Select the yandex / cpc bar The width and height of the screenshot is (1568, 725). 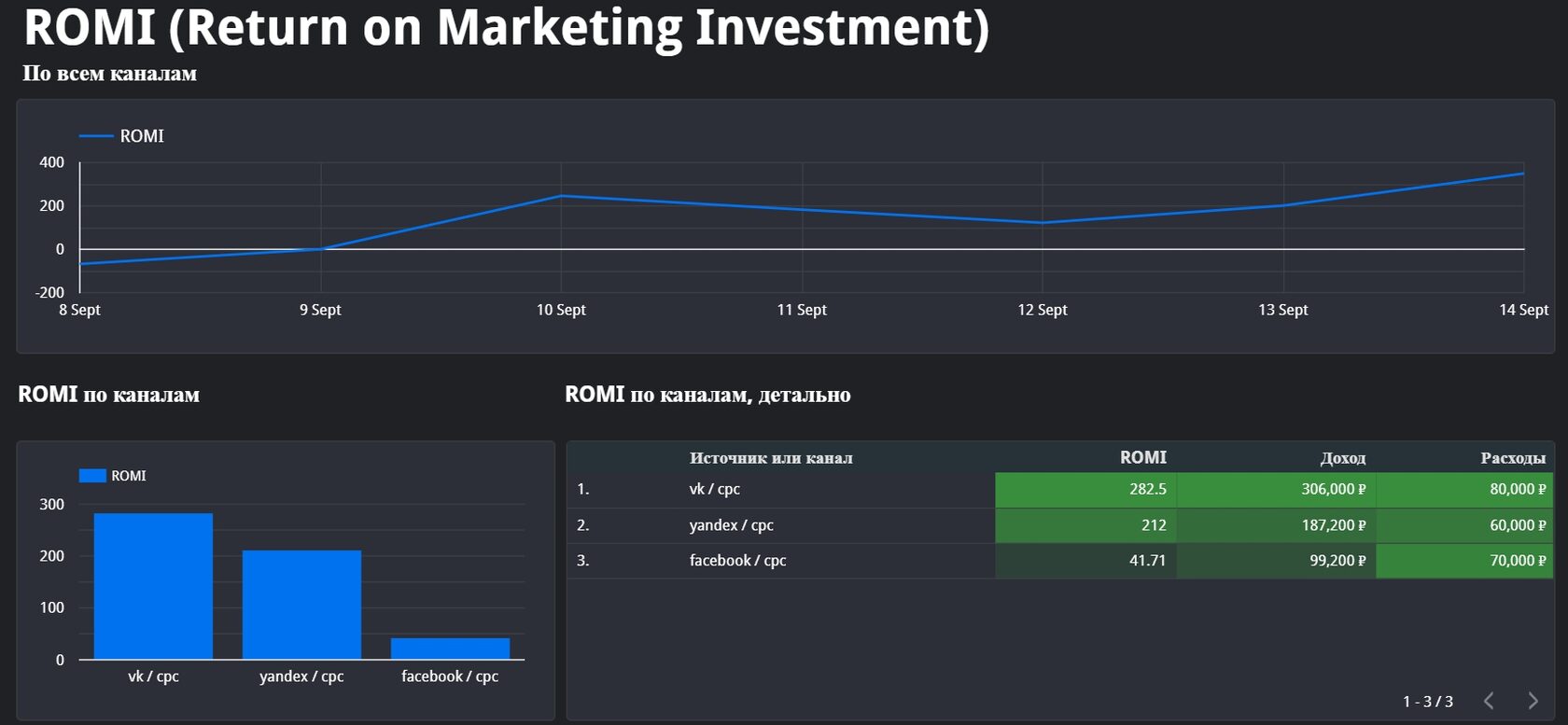tap(301, 605)
